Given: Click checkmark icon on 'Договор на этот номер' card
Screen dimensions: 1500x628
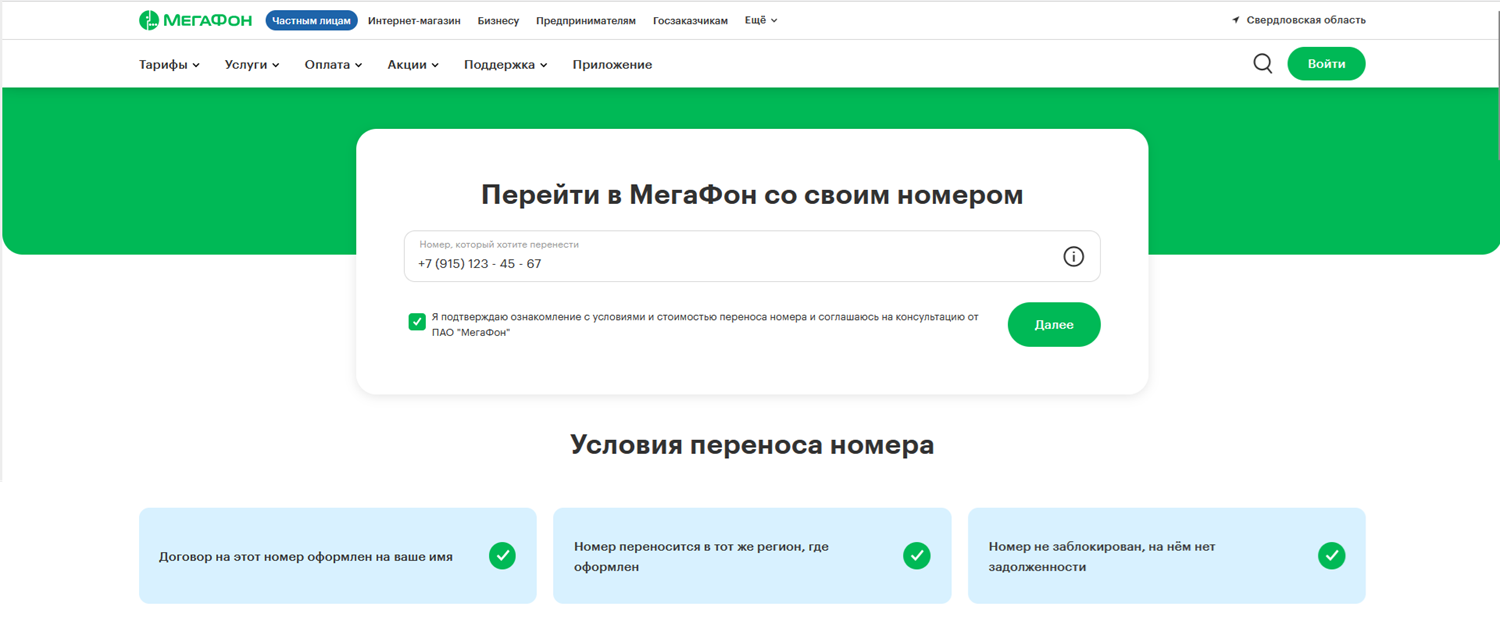Looking at the screenshot, I should point(502,556).
